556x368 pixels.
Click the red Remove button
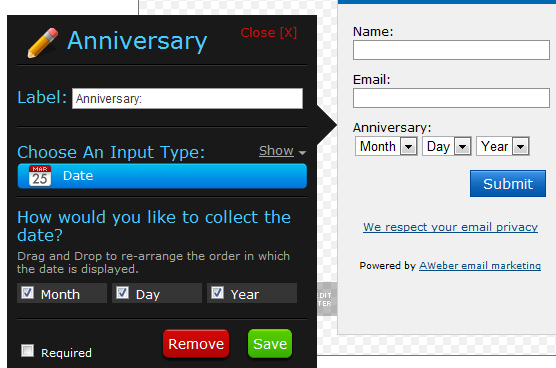pos(196,344)
